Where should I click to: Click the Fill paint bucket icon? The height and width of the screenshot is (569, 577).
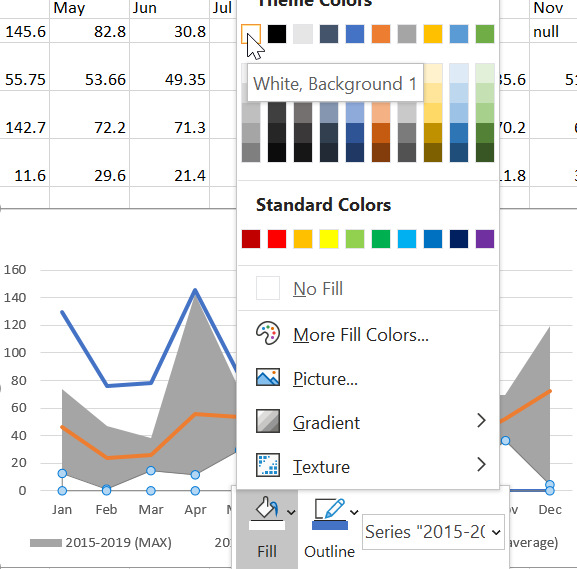click(x=266, y=513)
